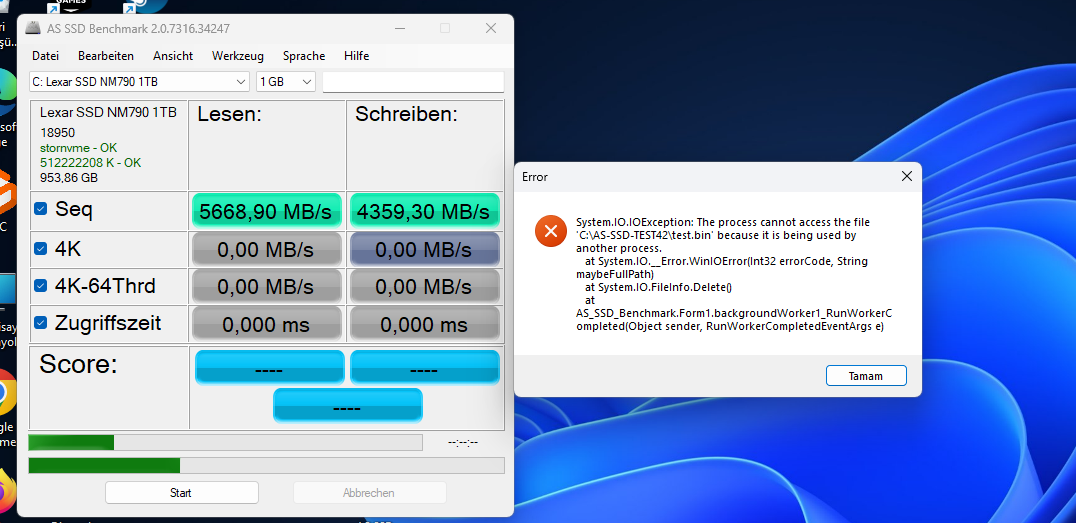Click the Abbrechen button
Viewport: 1076px width, 523px height.
(x=369, y=493)
